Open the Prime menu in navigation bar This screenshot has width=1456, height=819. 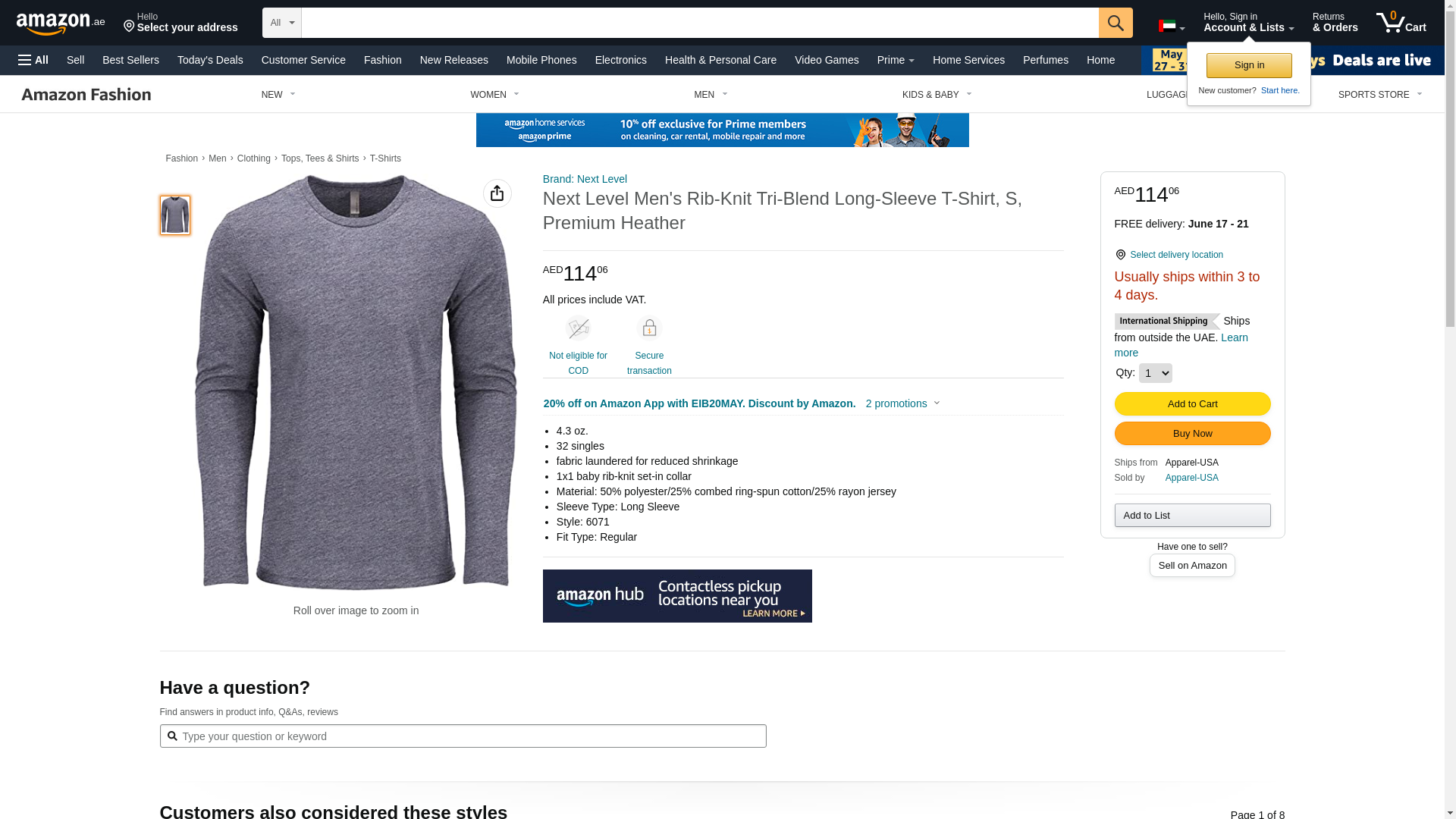pos(896,60)
